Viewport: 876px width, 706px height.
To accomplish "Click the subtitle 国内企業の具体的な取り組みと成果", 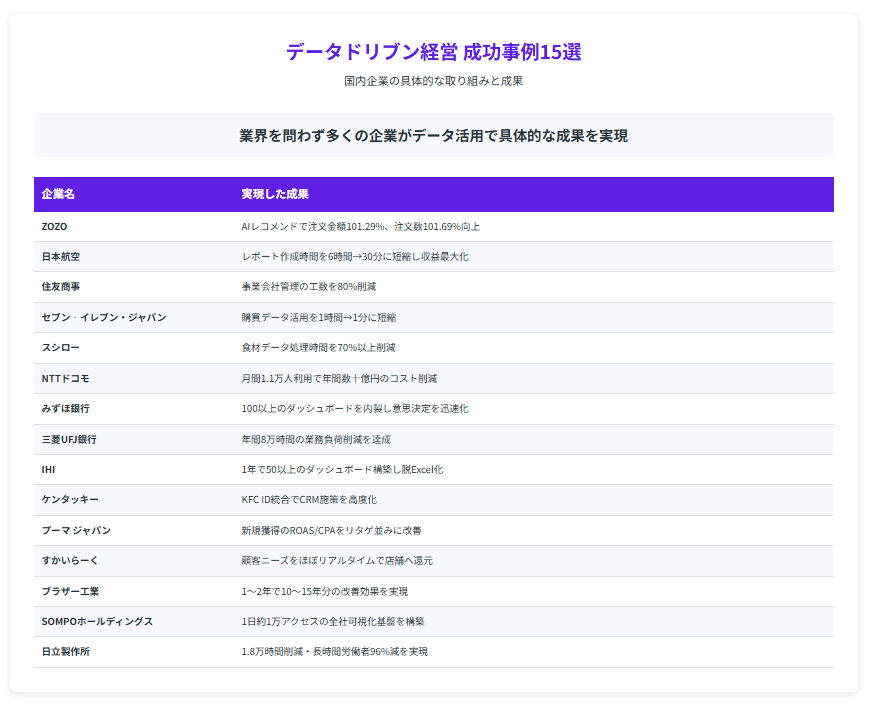I will tap(433, 81).
